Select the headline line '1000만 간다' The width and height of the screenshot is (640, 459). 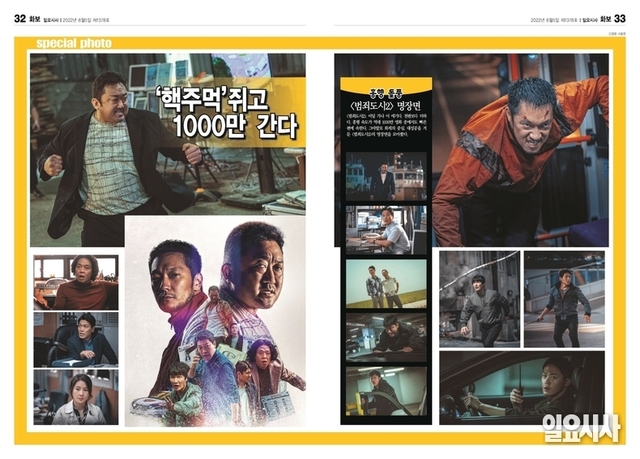click(x=237, y=126)
